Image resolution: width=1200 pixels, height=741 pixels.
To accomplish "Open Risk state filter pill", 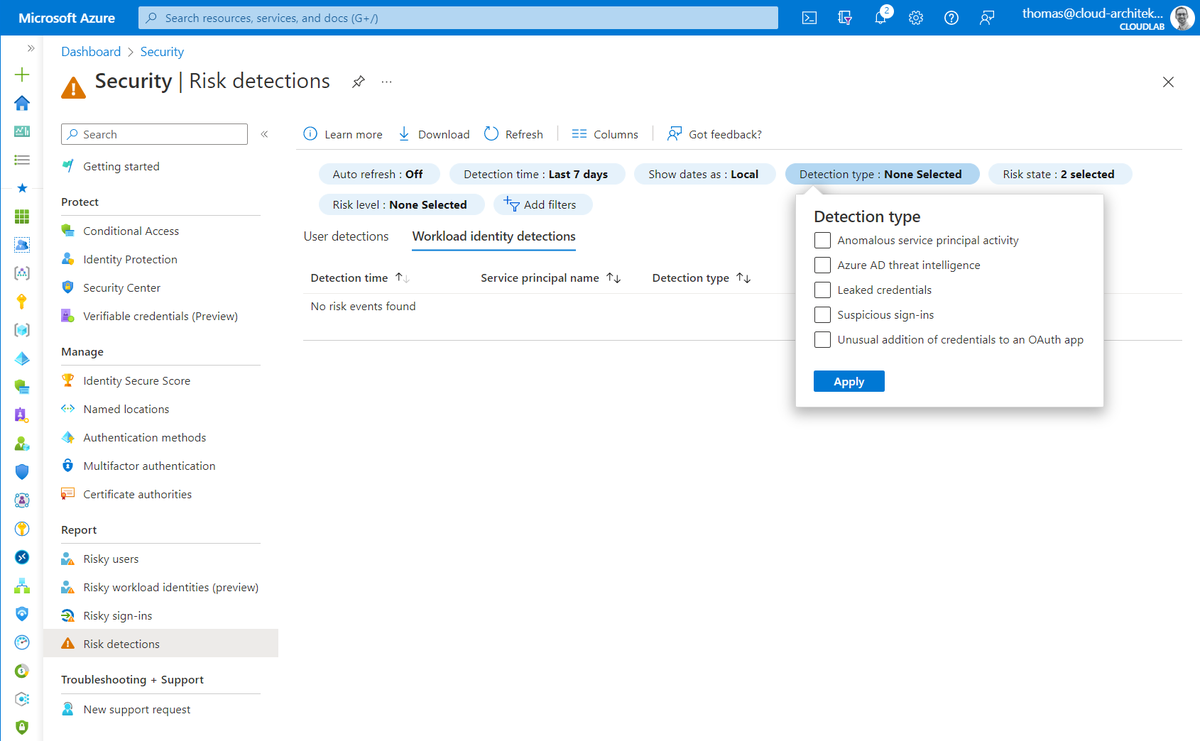I will 1059,174.
